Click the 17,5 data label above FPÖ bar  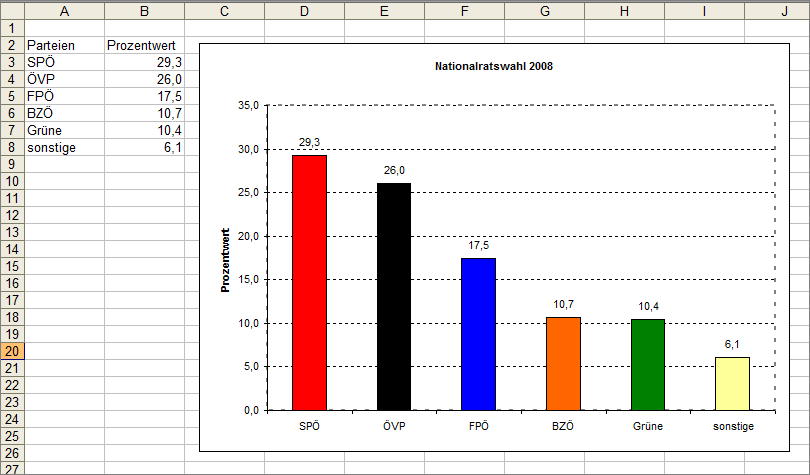(x=478, y=245)
